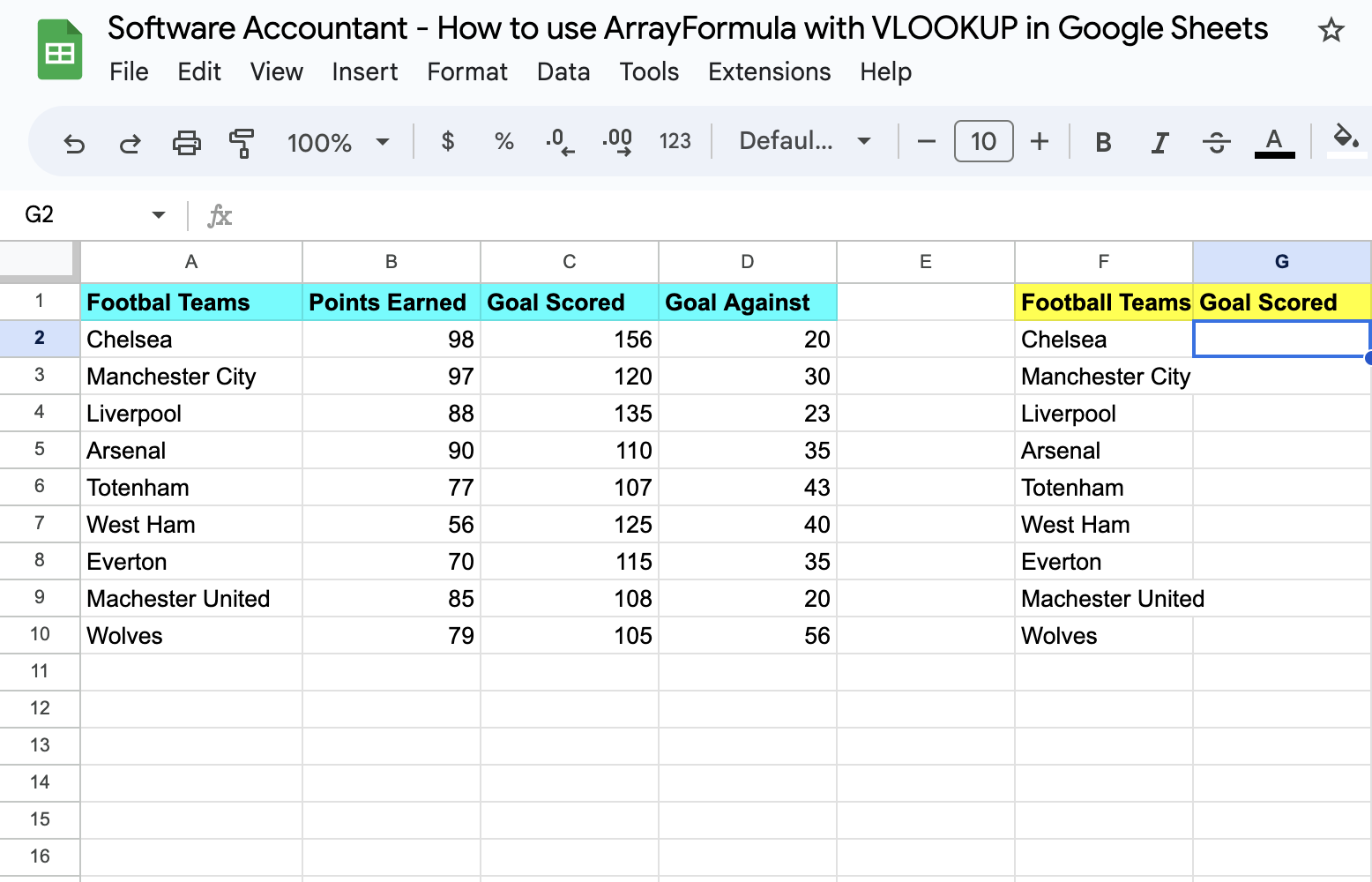Viewport: 1372px width, 882px height.
Task: Click the select-all corner box
Action: [40, 261]
